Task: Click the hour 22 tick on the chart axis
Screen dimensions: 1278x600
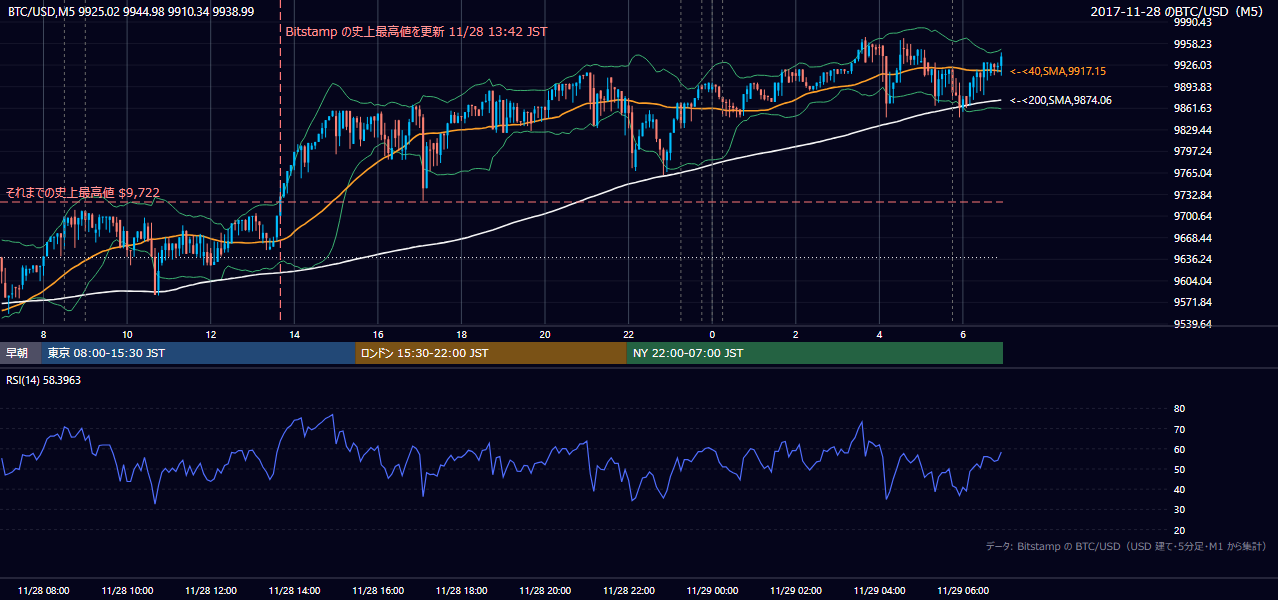Action: [628, 334]
